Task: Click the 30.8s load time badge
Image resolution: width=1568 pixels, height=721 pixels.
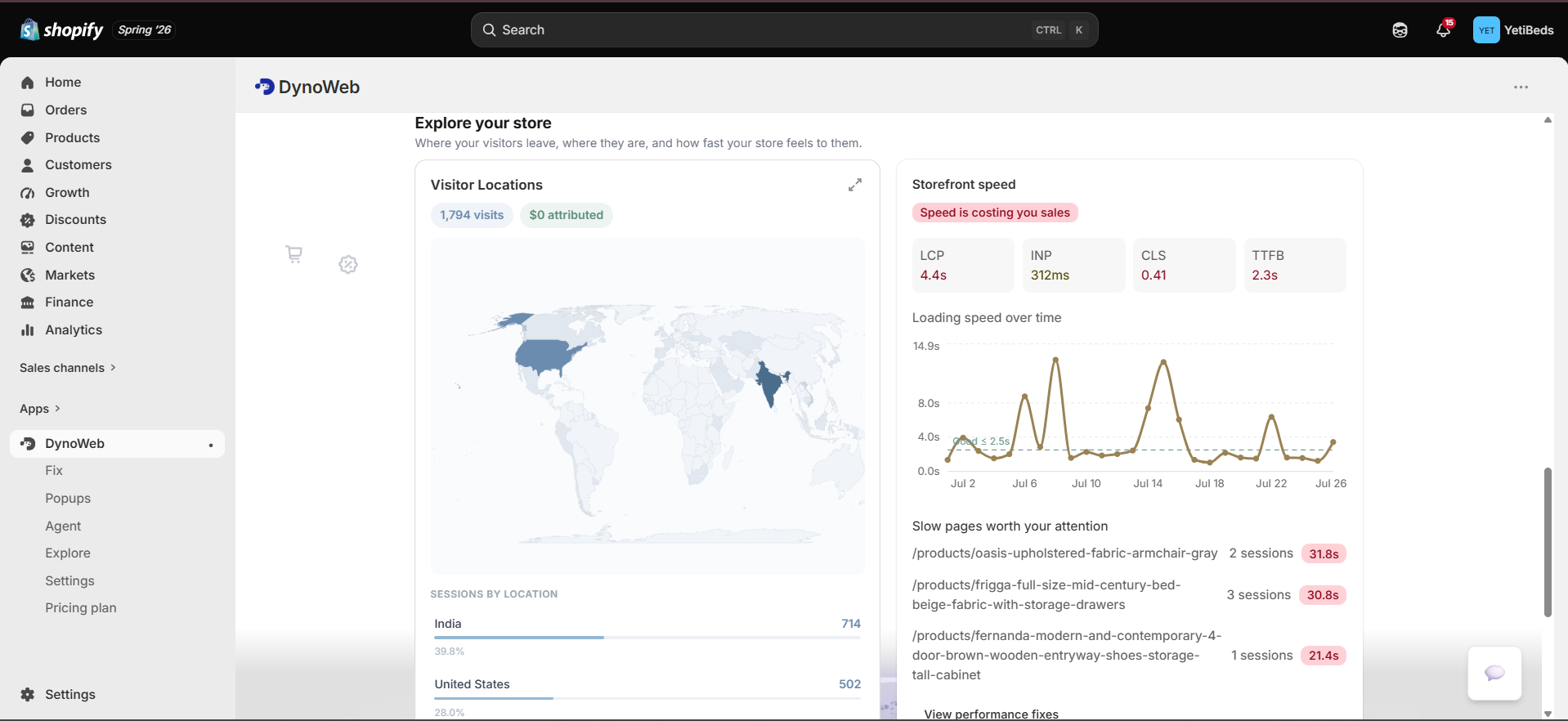Action: point(1323,595)
